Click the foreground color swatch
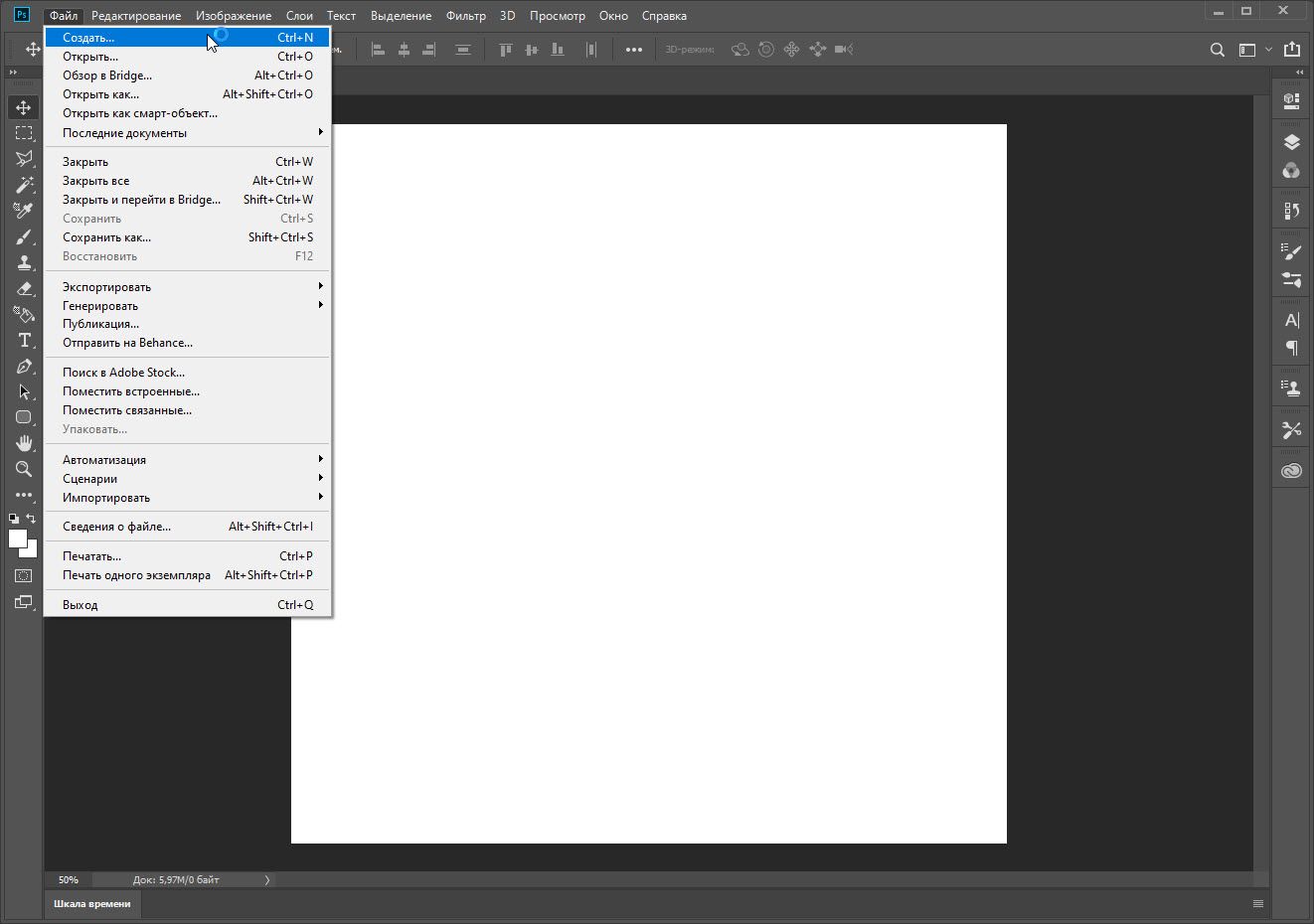The width and height of the screenshot is (1314, 924). click(x=17, y=538)
